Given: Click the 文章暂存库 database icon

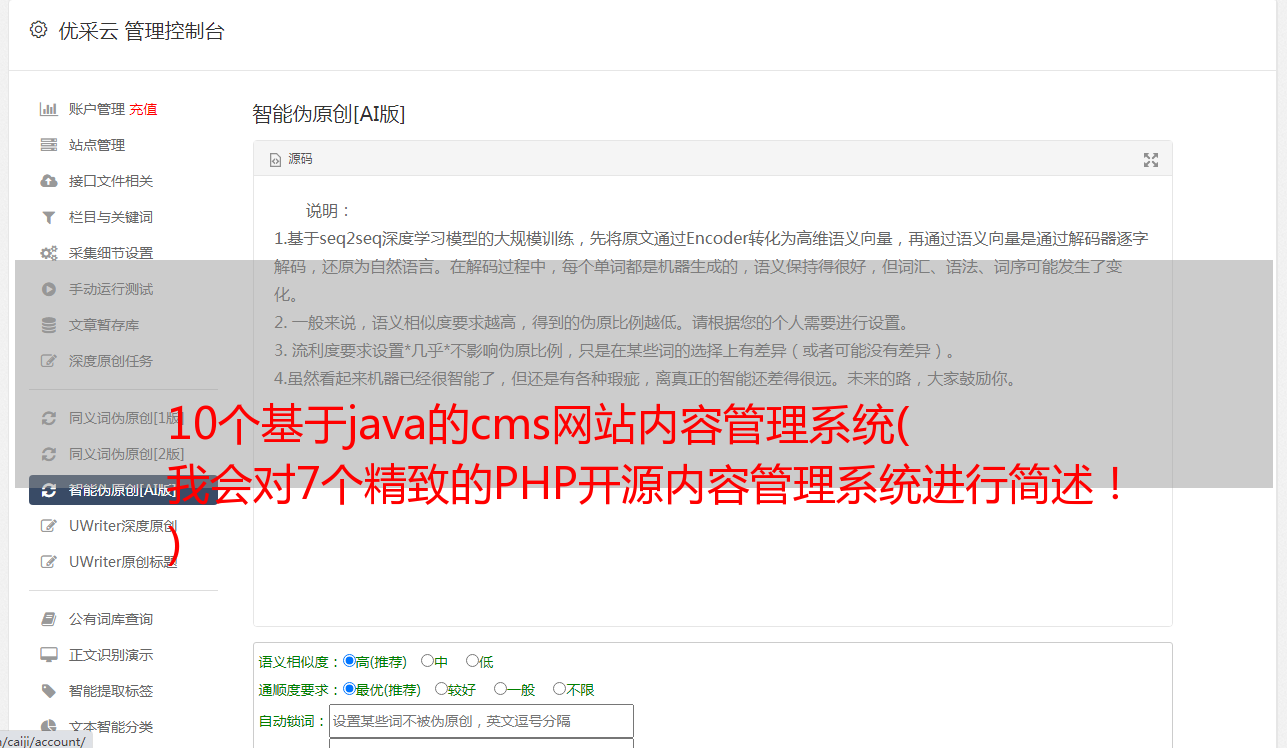Looking at the screenshot, I should point(48,325).
